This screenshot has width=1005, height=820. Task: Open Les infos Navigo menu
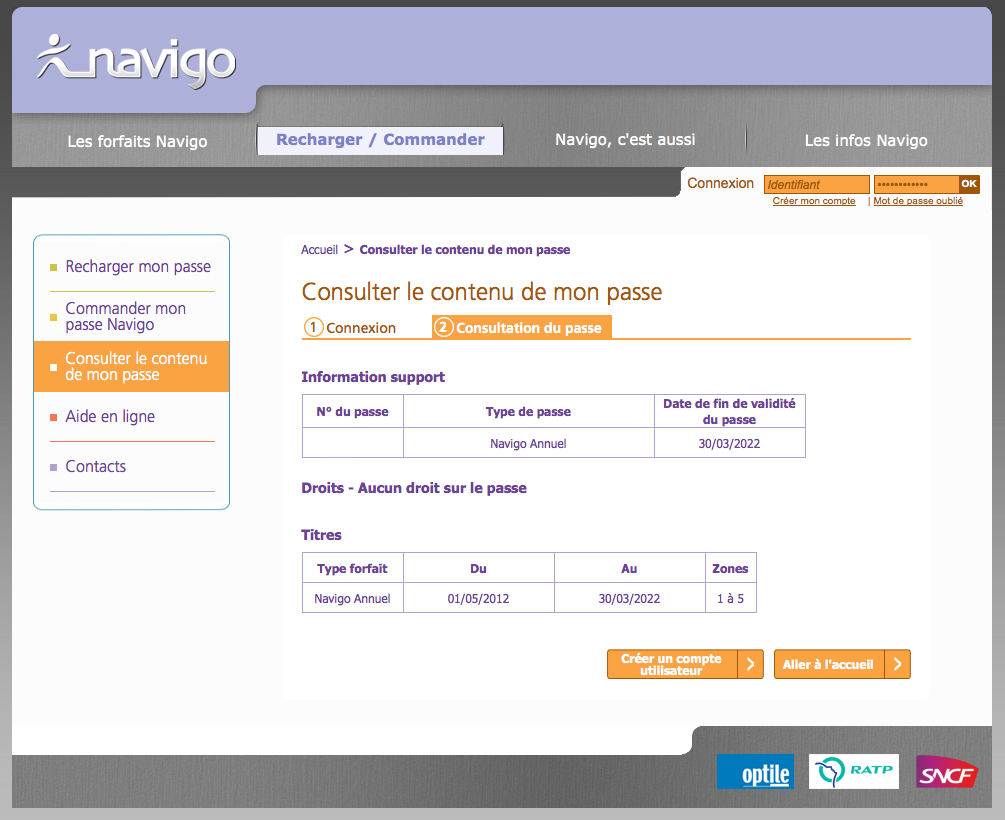[866, 141]
